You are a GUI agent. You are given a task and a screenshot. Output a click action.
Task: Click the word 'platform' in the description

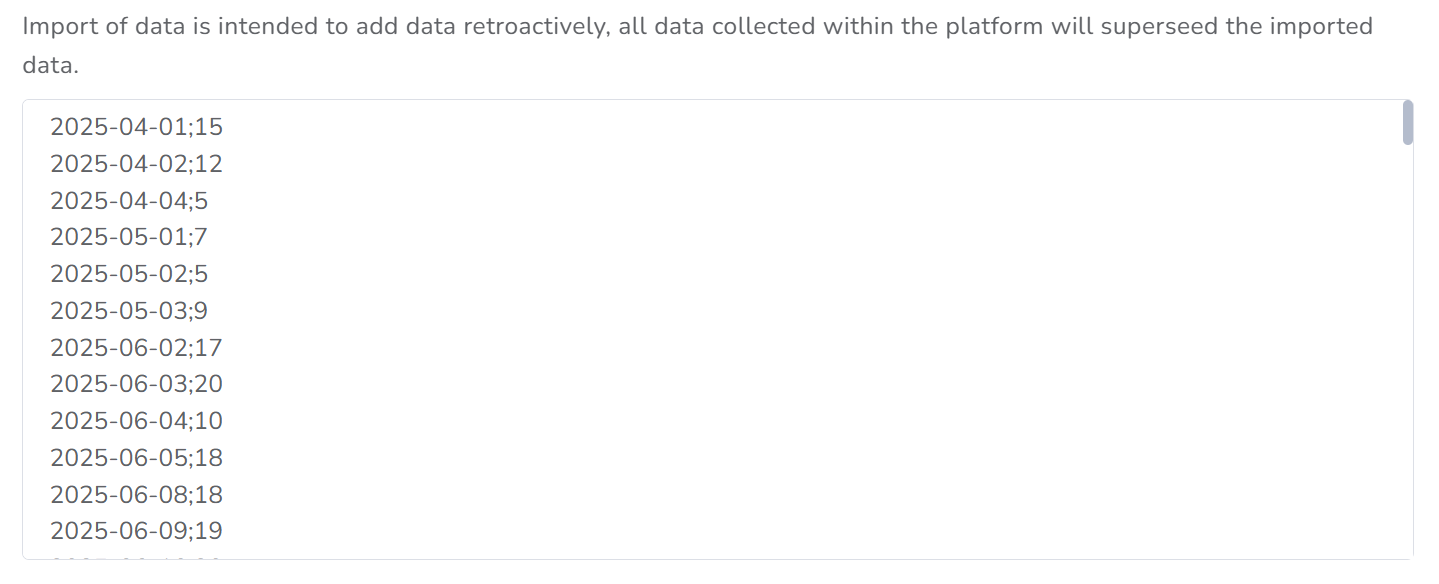tap(988, 26)
